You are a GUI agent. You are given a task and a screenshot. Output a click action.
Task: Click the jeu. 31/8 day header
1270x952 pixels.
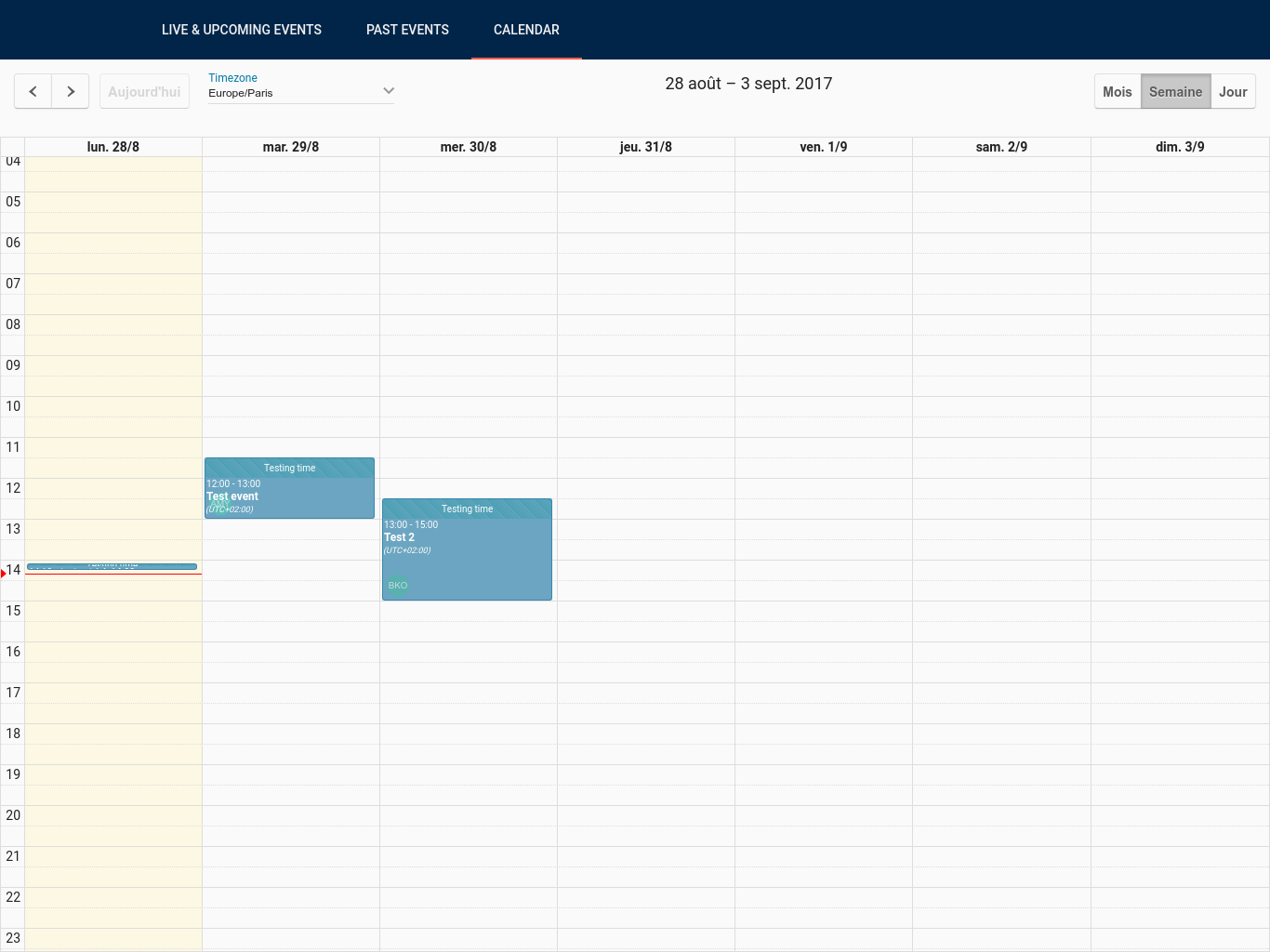pos(645,147)
